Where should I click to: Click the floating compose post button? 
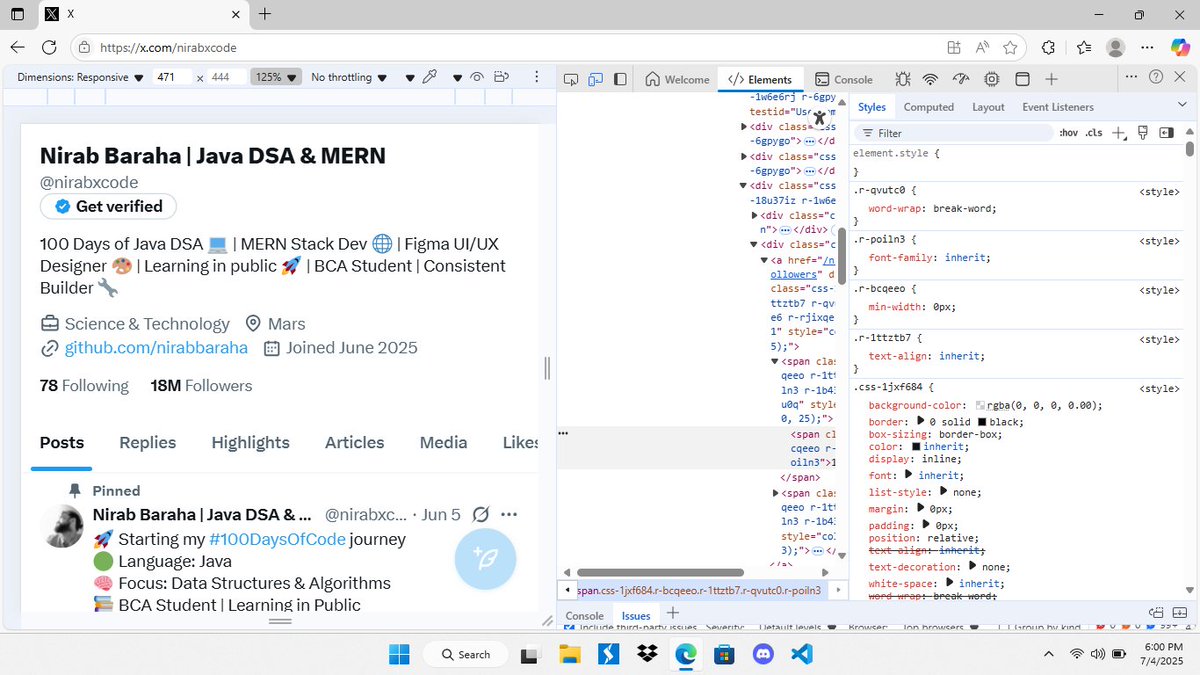pos(485,558)
